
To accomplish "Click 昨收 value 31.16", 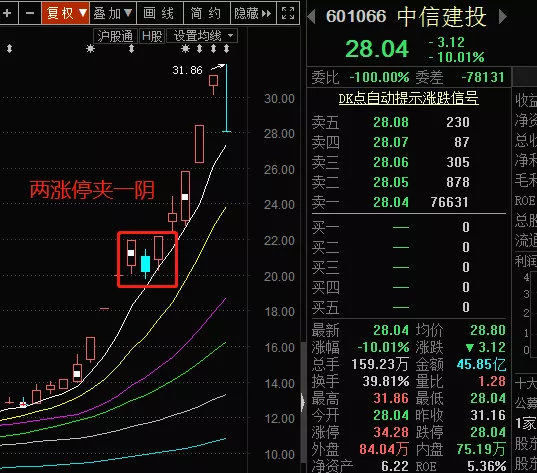I will coord(488,415).
